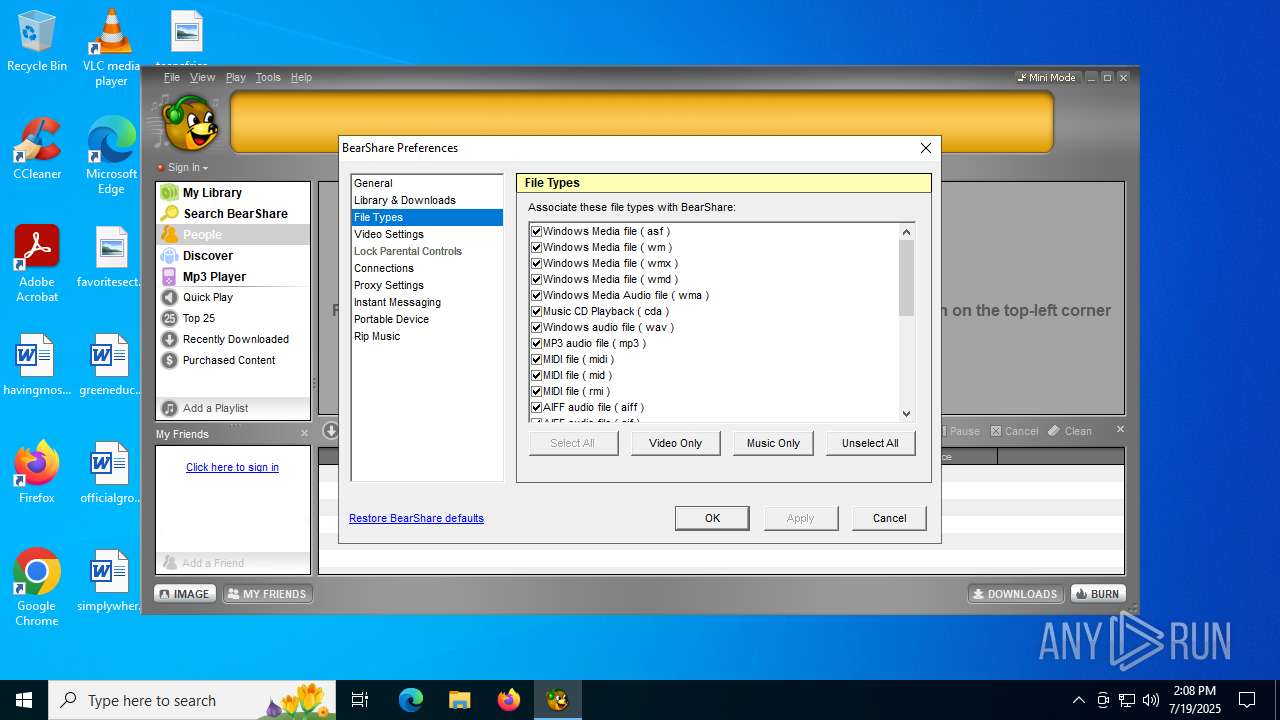Close the My Friends panel

click(305, 434)
